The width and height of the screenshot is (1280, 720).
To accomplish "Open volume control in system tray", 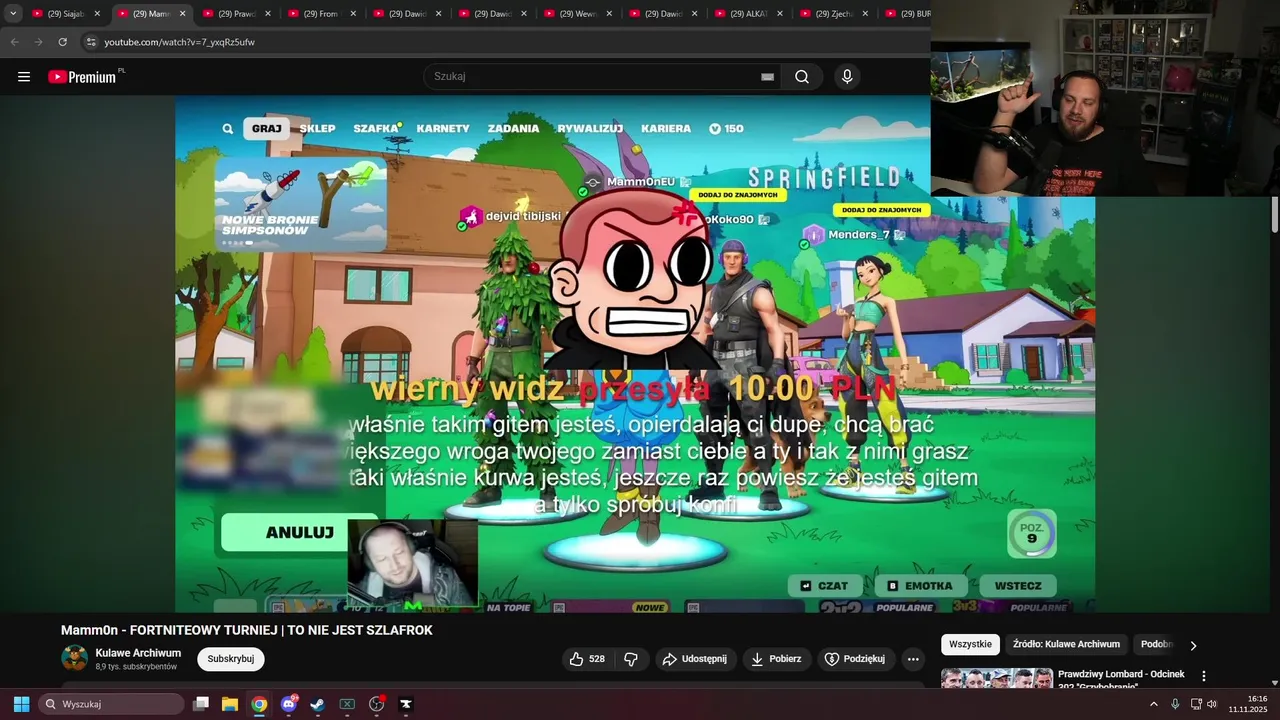I will point(1212,704).
